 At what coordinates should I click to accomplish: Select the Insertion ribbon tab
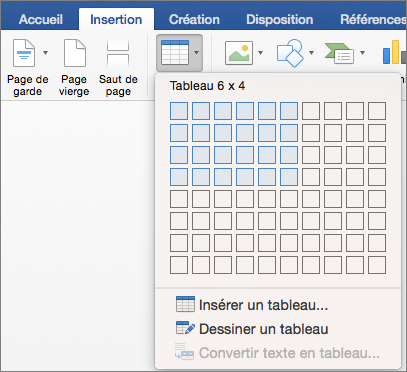(116, 19)
